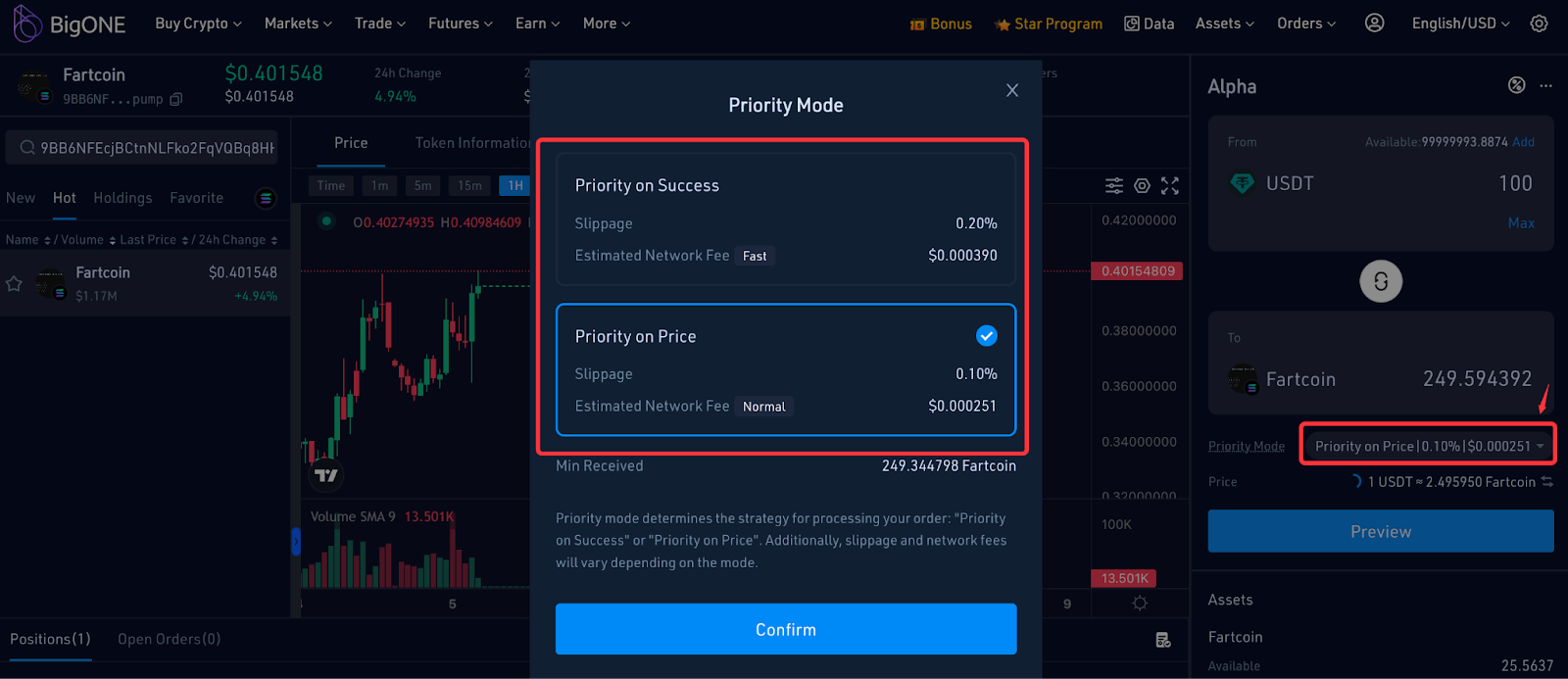Screen dimensions: 1568x679
Task: Open the Holdings tab
Action: 122,198
